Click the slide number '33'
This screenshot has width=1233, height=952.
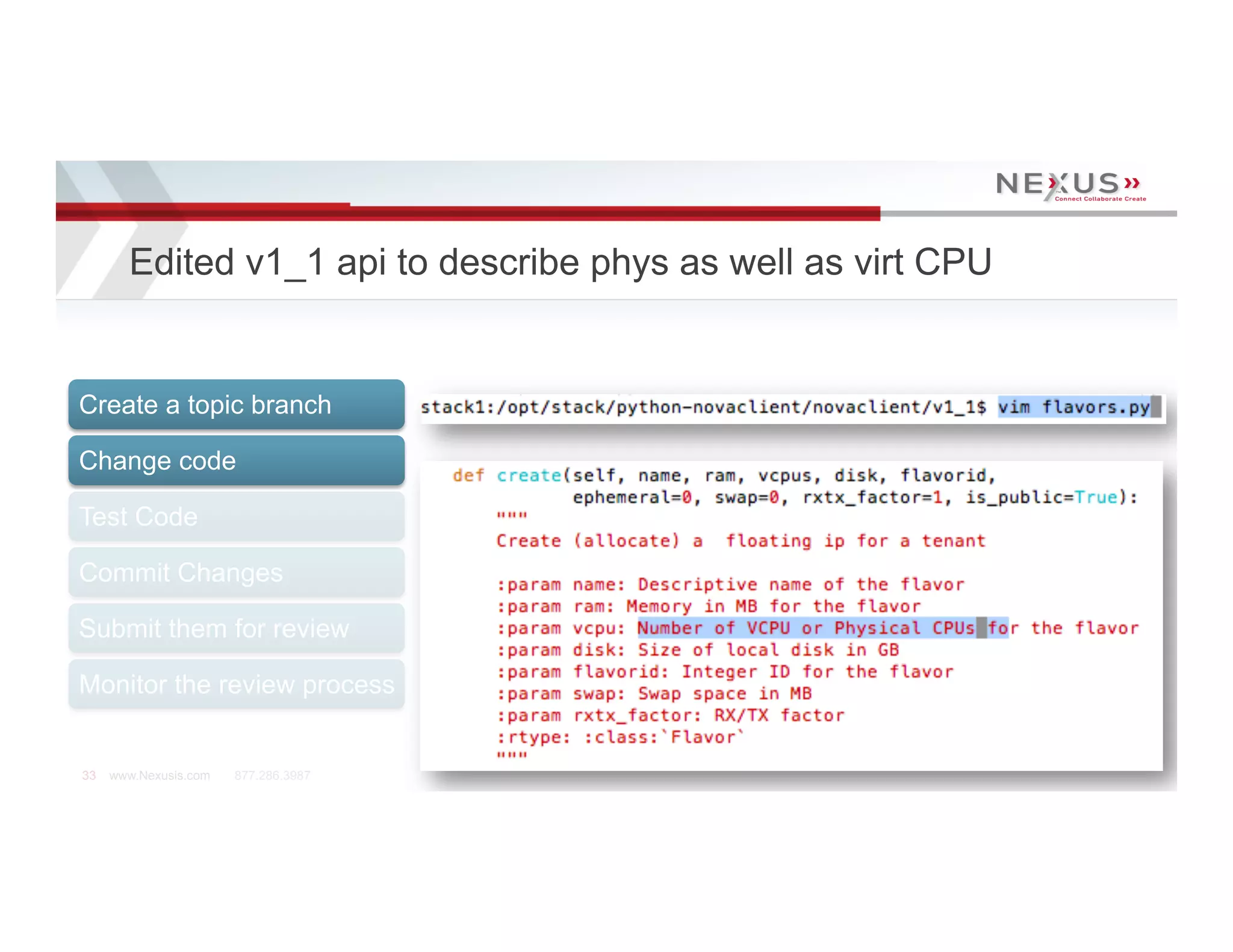(89, 776)
